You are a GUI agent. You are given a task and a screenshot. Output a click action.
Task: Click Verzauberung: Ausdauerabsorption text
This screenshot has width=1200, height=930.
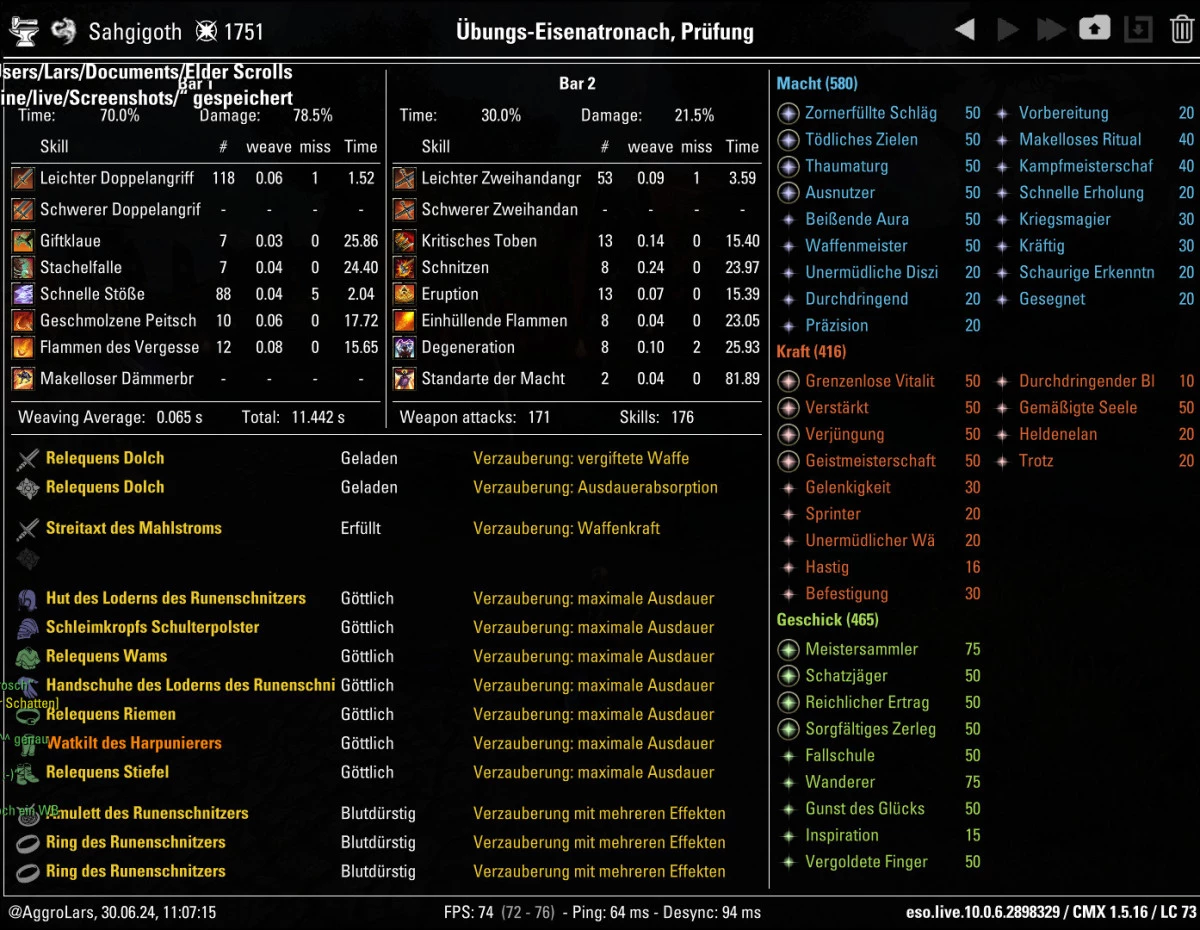click(x=596, y=487)
